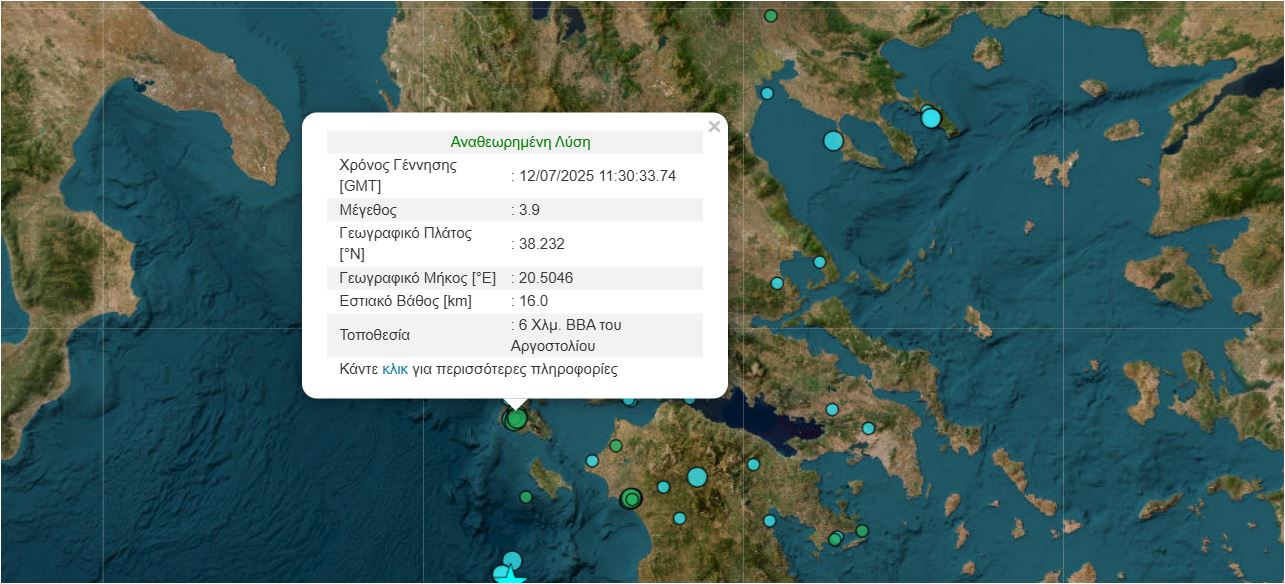Click the green marker cluster on the western Peloponnese coast
This screenshot has width=1285, height=584.
631,498
